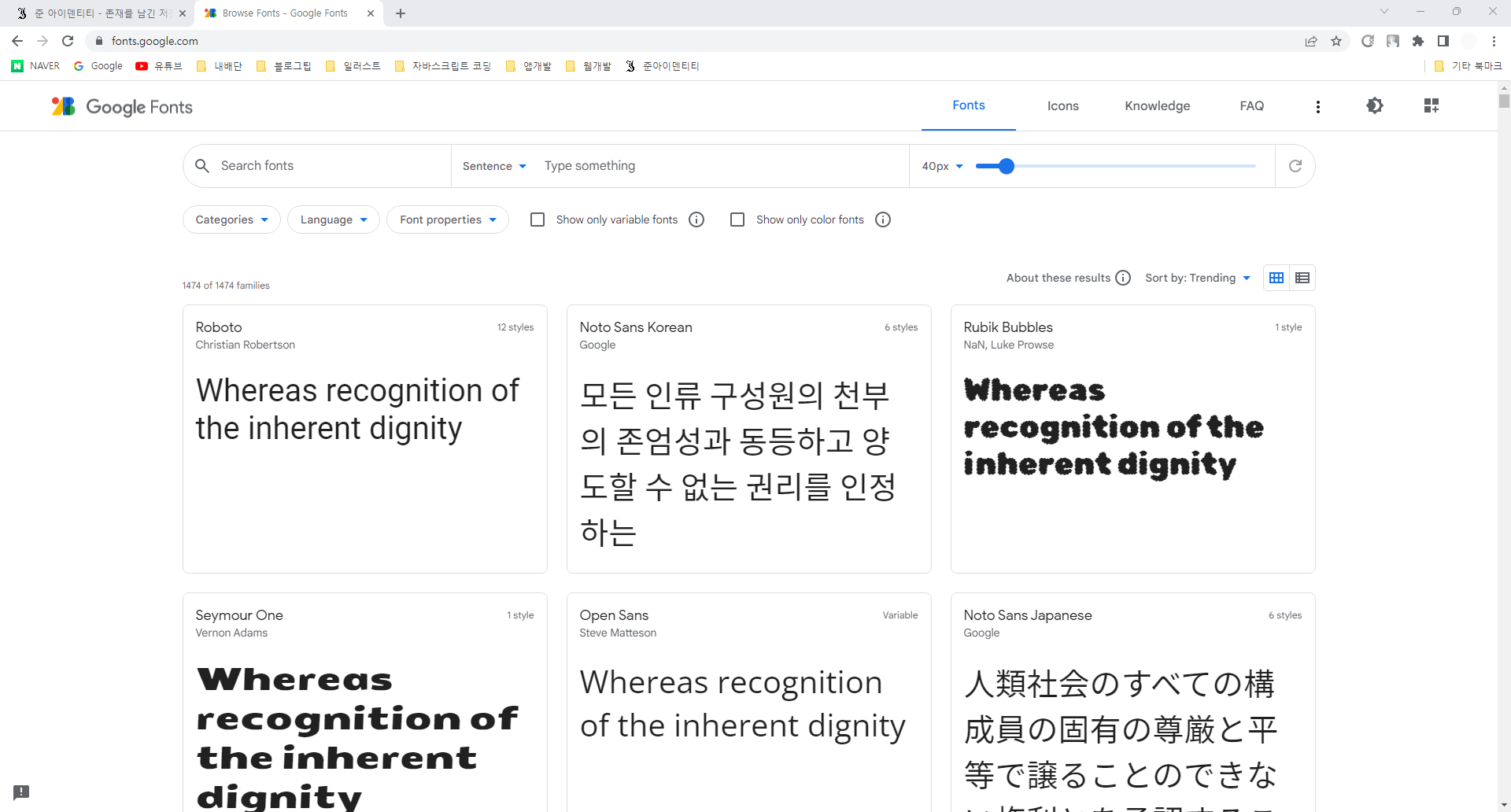Open a new browser tab
The image size is (1511, 812).
click(x=401, y=13)
